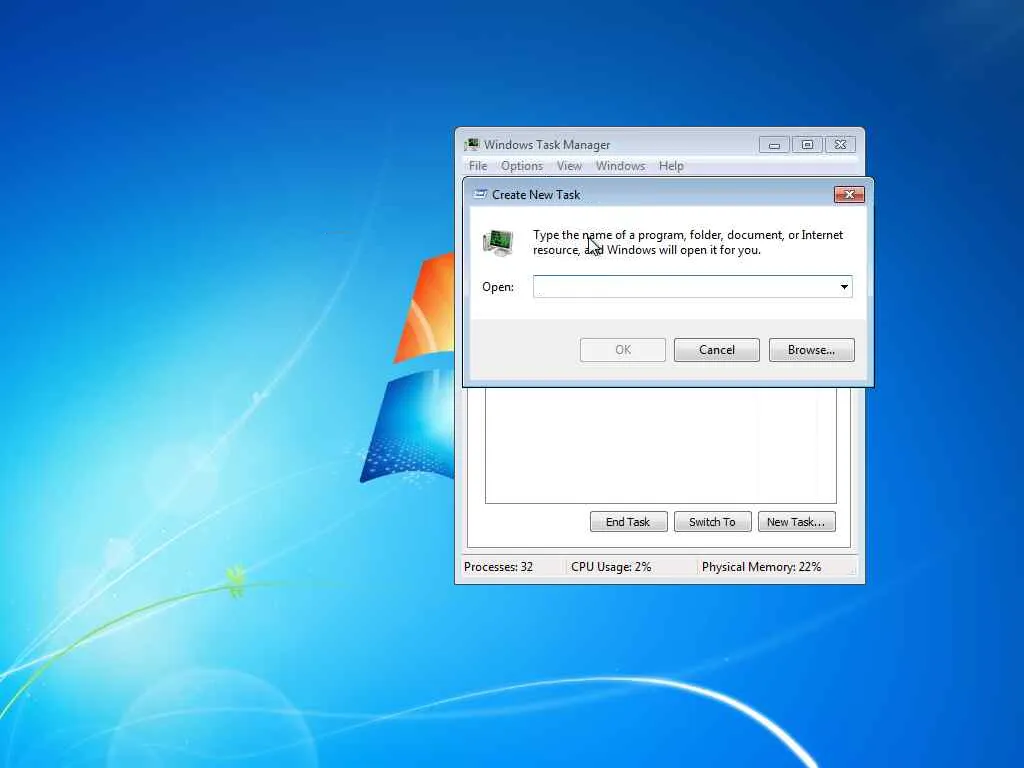Open the Options menu in Task Manager
Image resolution: width=1024 pixels, height=768 pixels.
(x=522, y=166)
